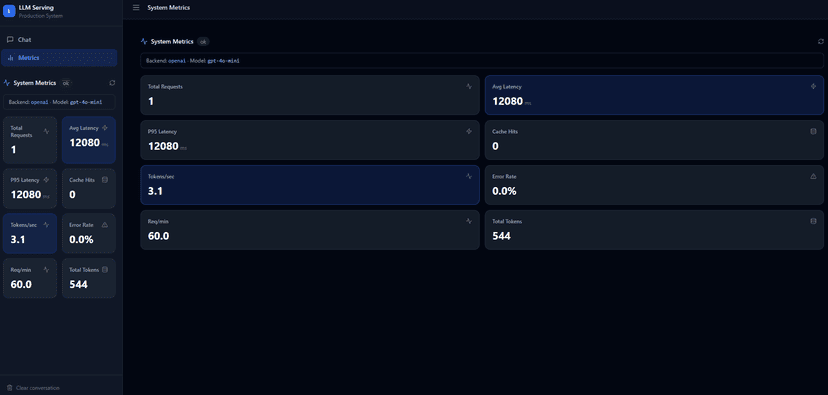Click the LLM Serving title text
Image resolution: width=828 pixels, height=395 pixels.
36,8
